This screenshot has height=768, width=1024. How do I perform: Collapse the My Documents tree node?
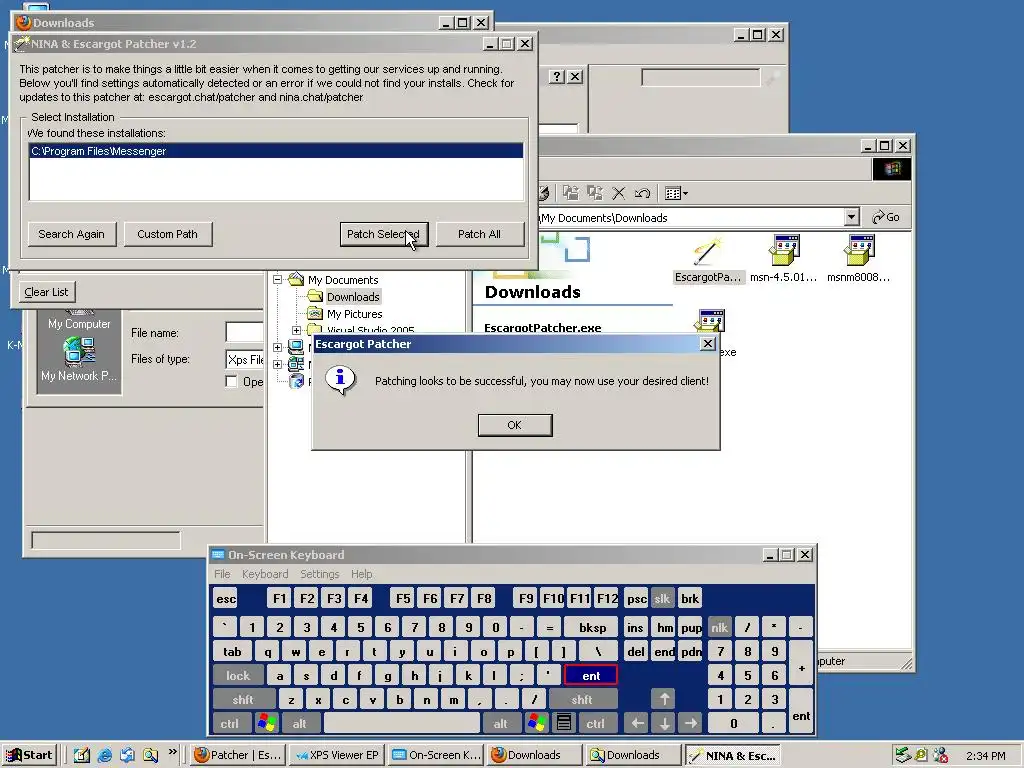[278, 280]
